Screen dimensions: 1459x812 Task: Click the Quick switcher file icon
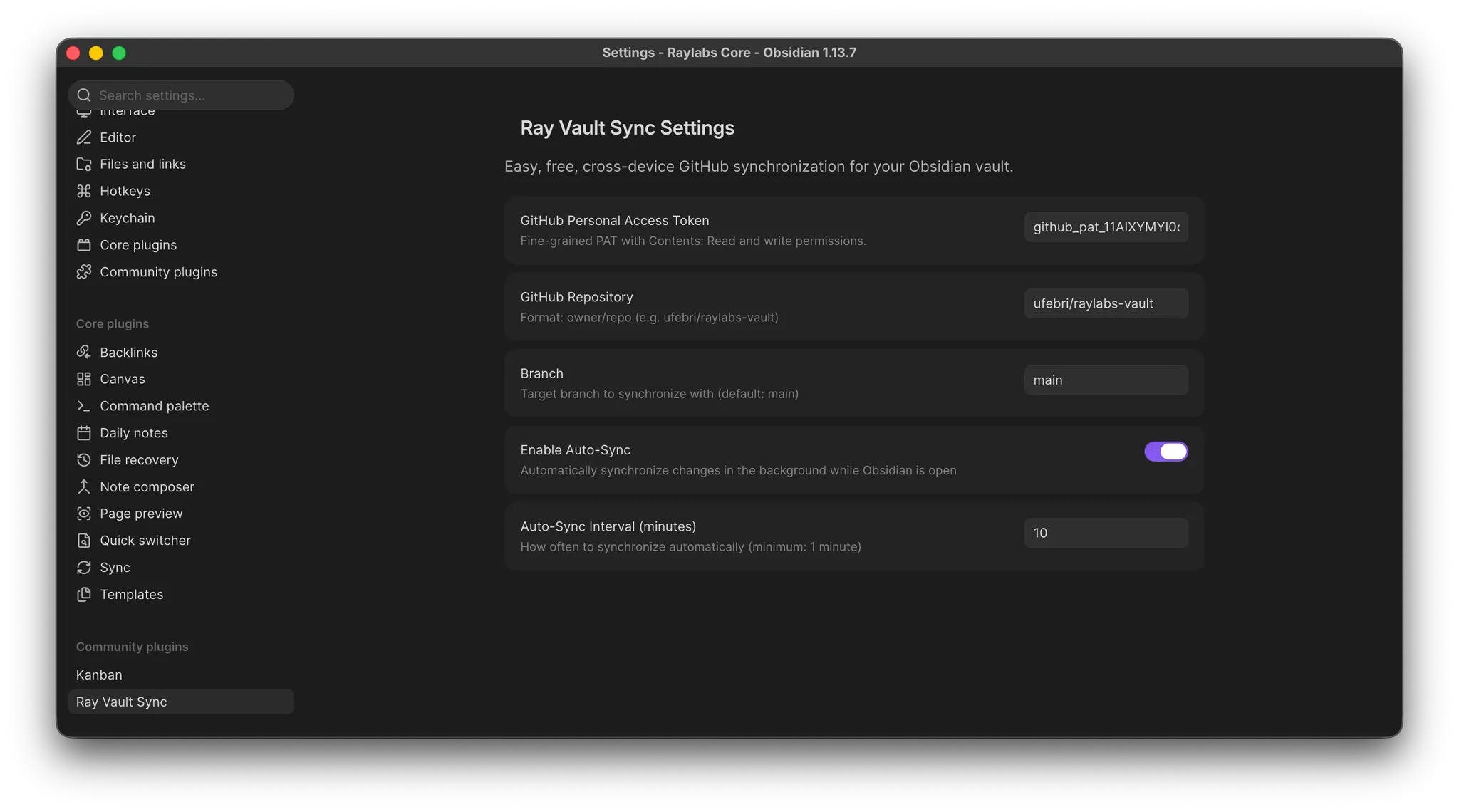84,541
